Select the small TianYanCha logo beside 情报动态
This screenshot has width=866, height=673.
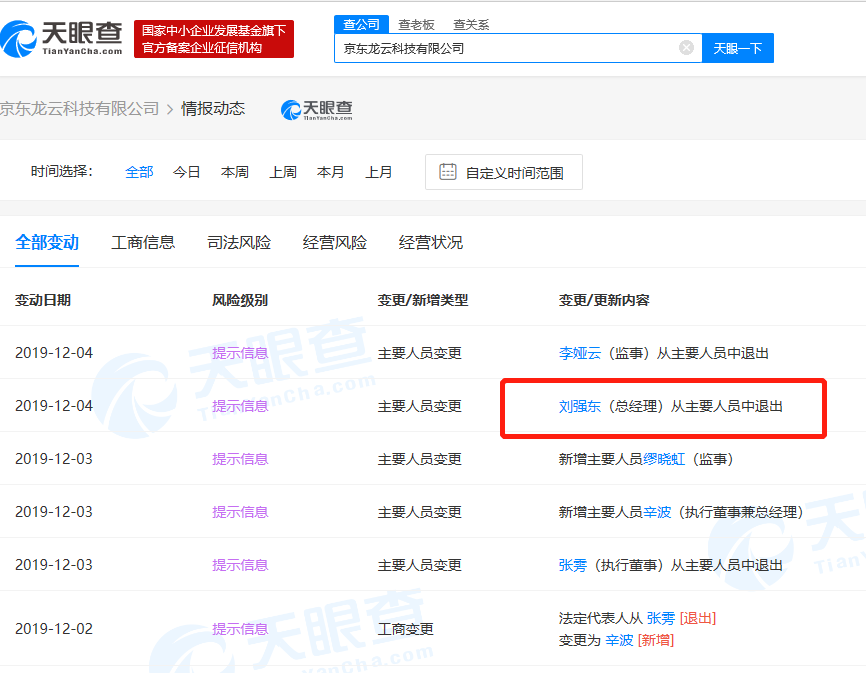coord(316,110)
